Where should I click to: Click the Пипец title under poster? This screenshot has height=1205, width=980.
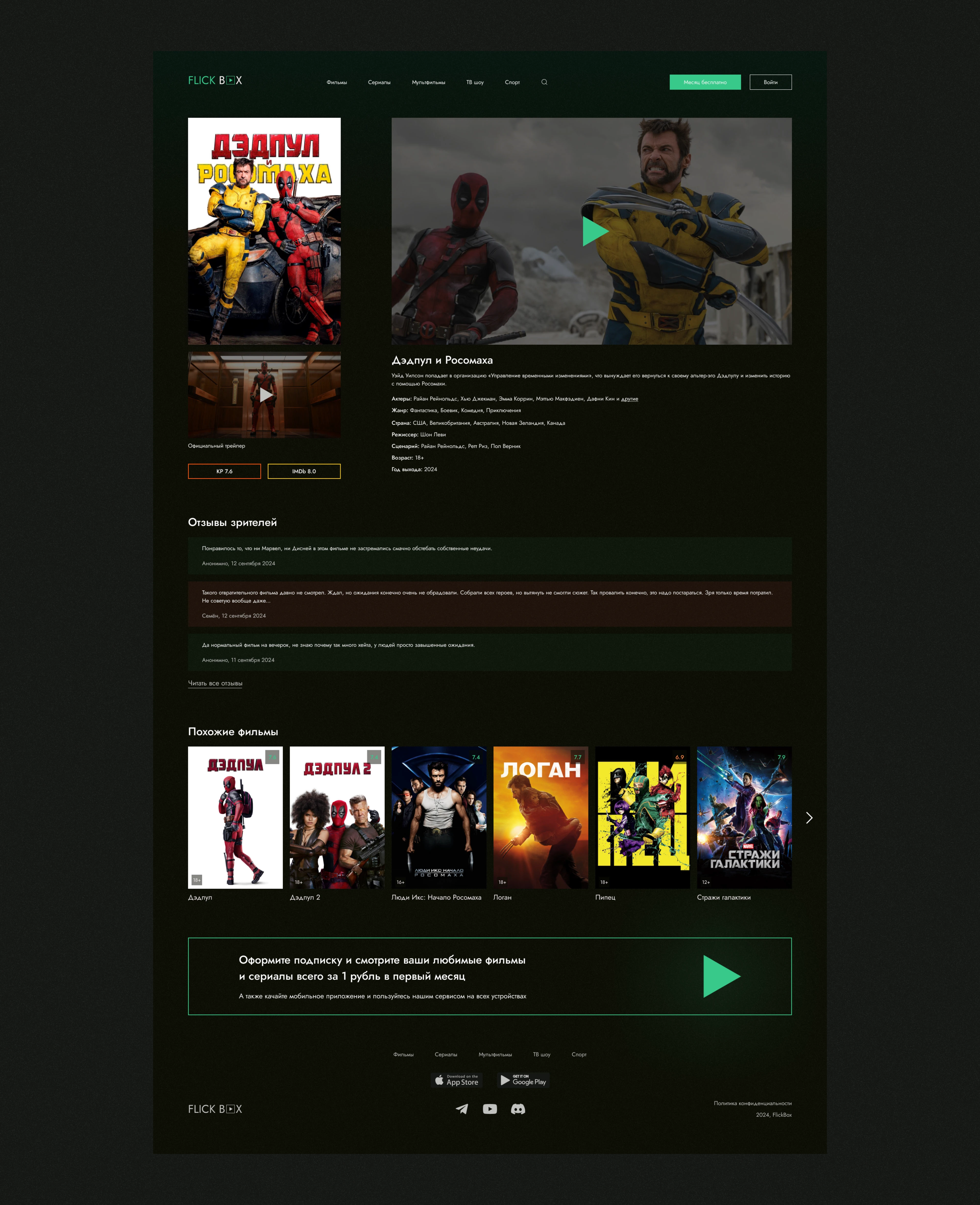pyautogui.click(x=605, y=897)
